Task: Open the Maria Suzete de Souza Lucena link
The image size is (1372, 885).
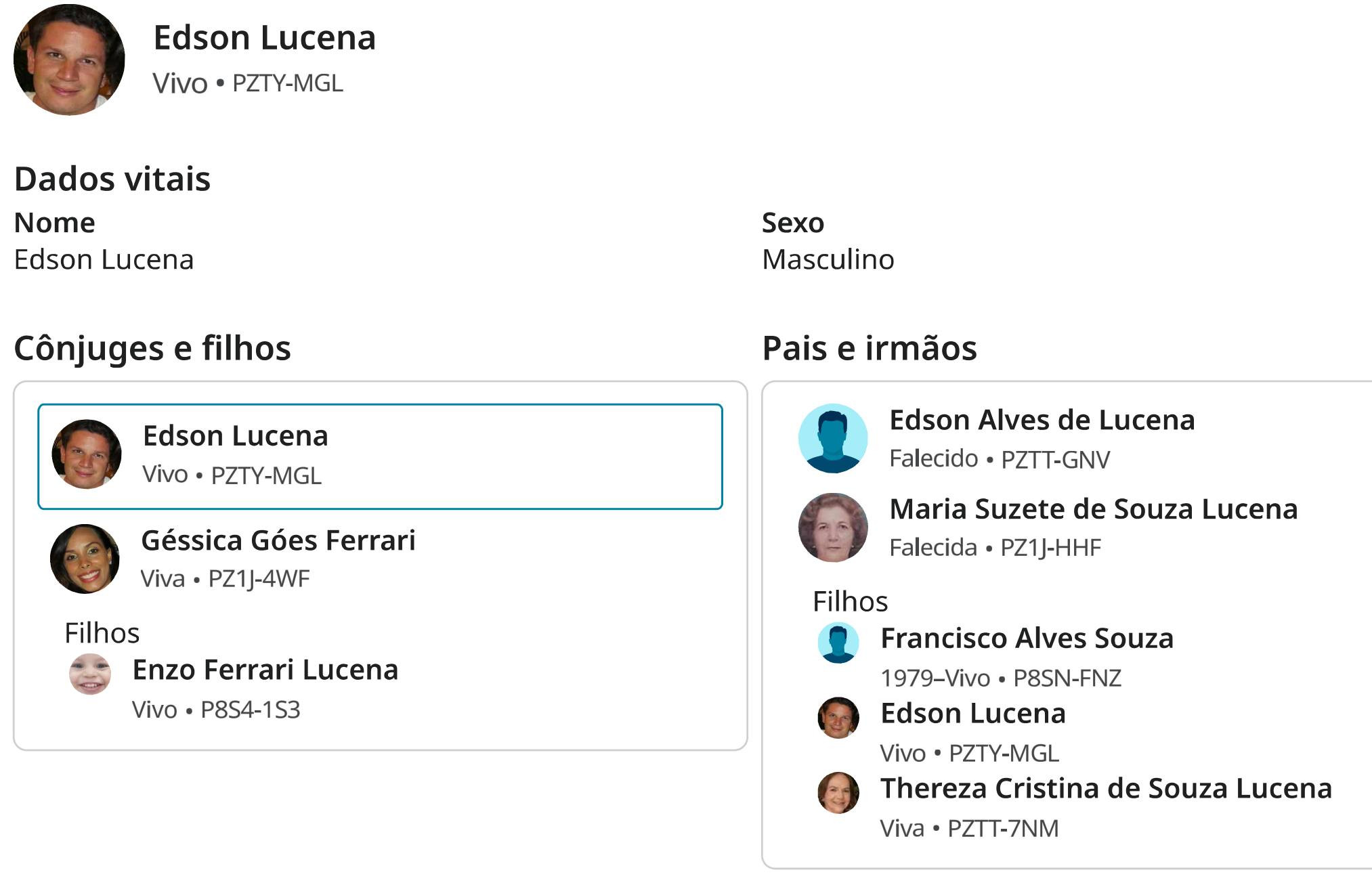Action: 1094,509
